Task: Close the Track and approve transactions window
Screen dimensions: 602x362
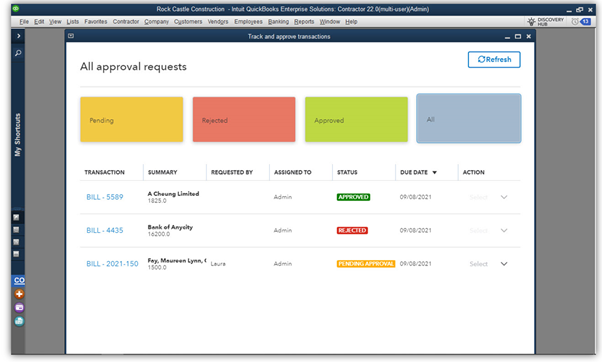Action: click(529, 36)
